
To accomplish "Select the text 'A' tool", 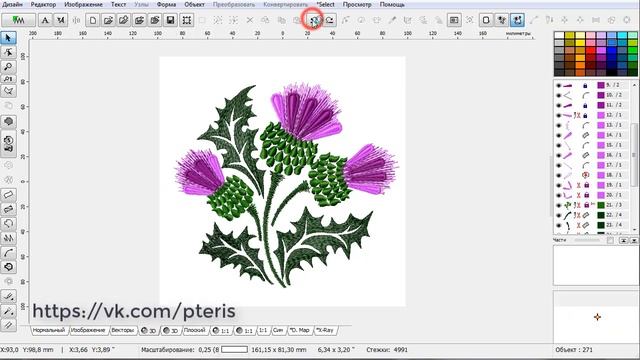I will tap(45, 20).
